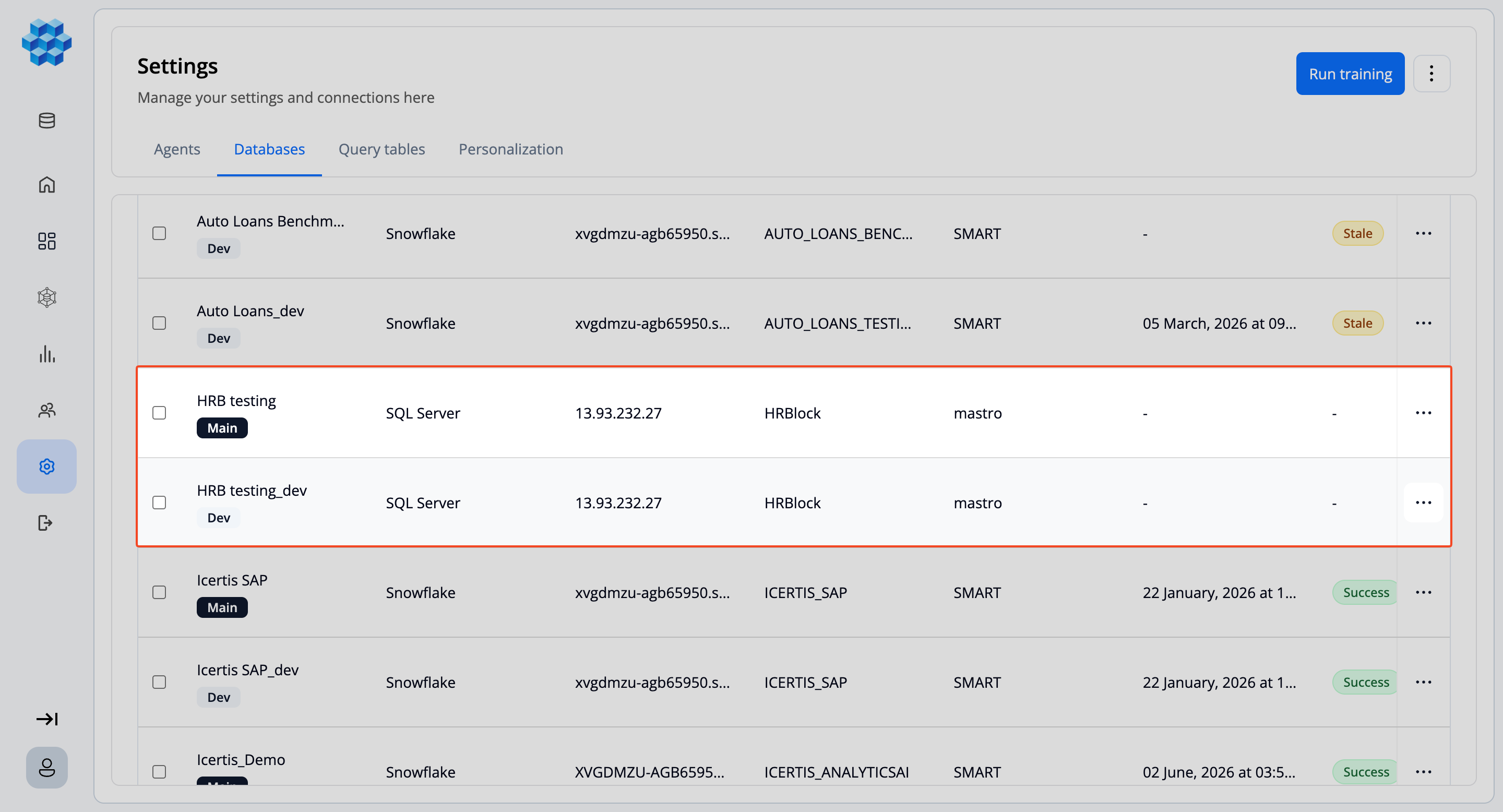Click the Auto Loans_dev database name

[250, 311]
